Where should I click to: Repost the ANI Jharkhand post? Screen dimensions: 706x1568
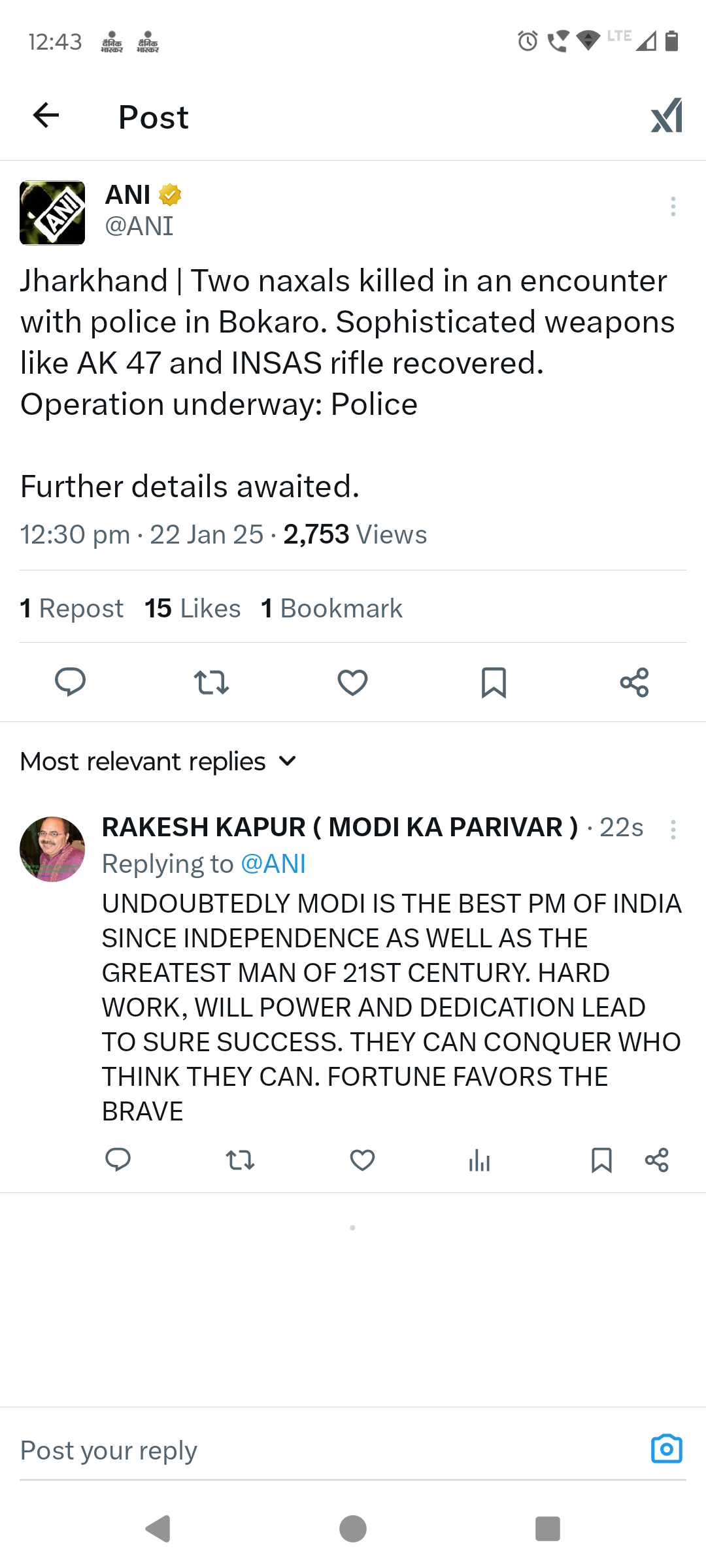(211, 682)
